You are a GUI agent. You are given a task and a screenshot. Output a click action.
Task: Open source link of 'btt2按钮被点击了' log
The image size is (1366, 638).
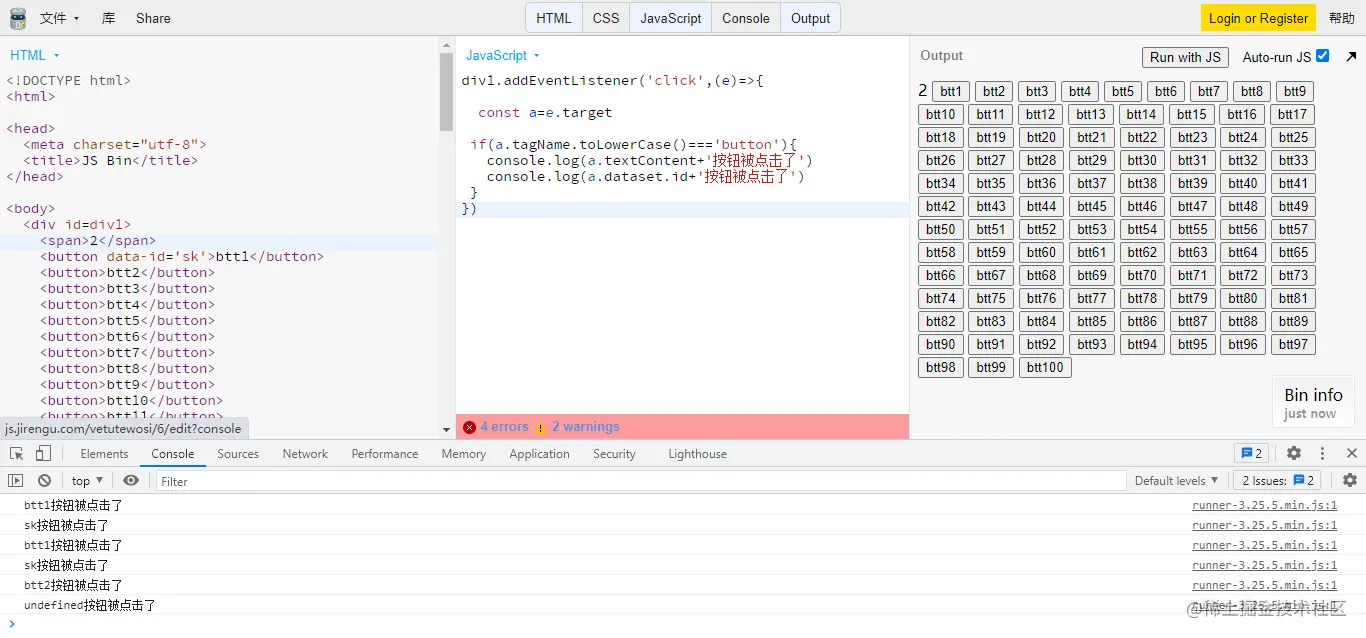point(1264,585)
